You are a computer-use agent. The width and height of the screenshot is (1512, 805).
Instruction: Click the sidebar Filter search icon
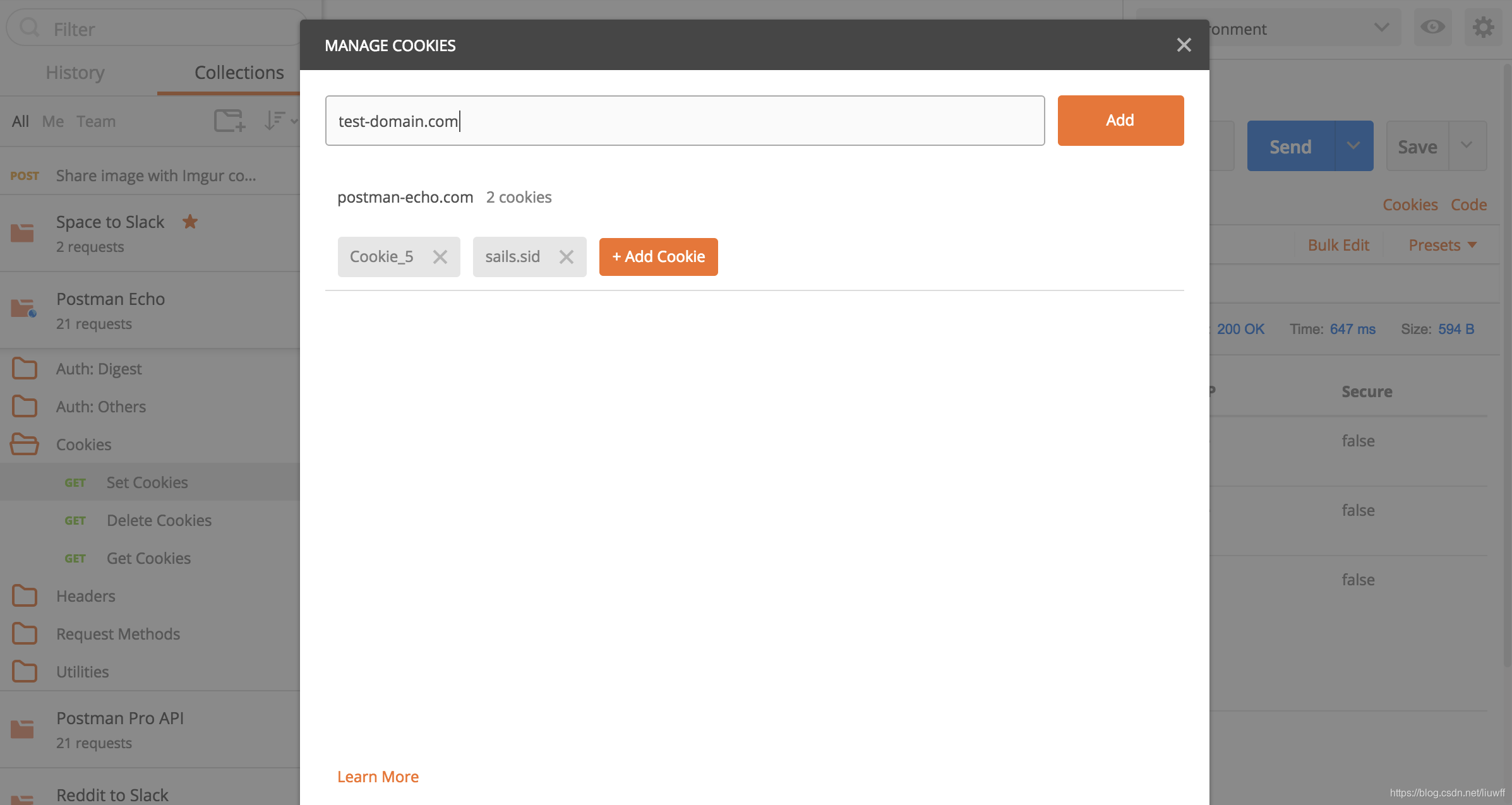29,28
